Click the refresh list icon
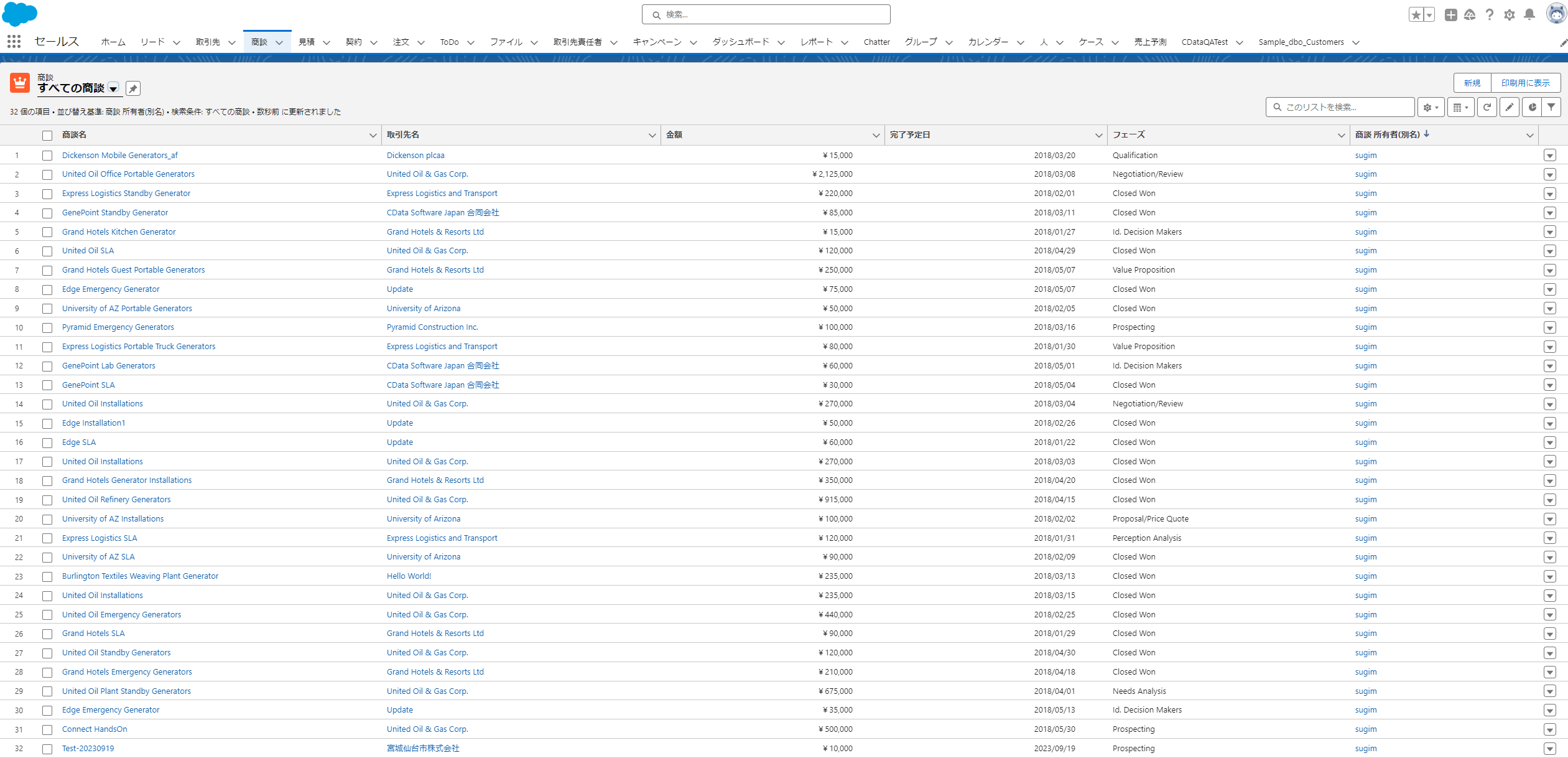 click(x=1487, y=107)
